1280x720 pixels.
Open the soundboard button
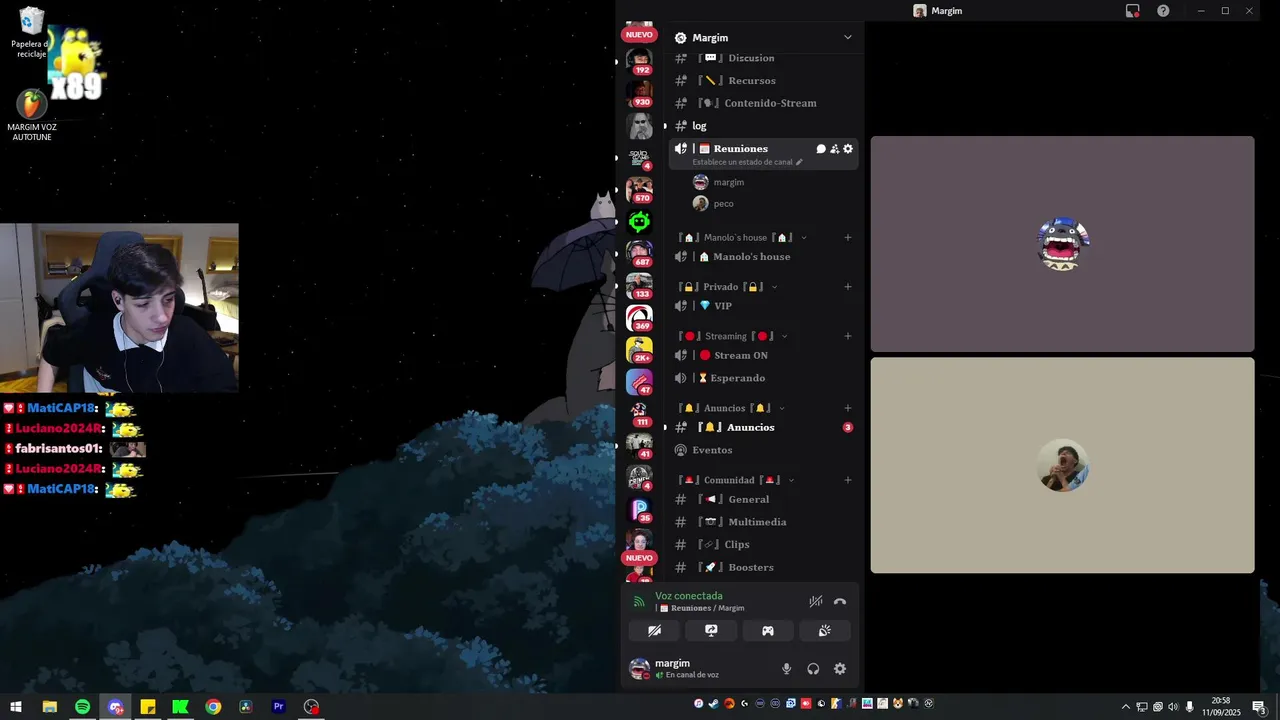(824, 631)
